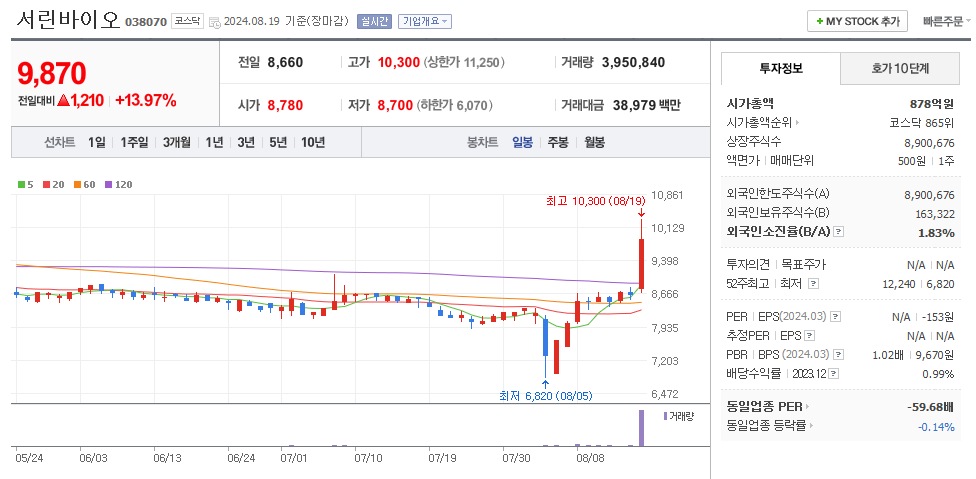Click help icon beside PER EPS(2024.03)
976x479 pixels.
tap(835, 317)
